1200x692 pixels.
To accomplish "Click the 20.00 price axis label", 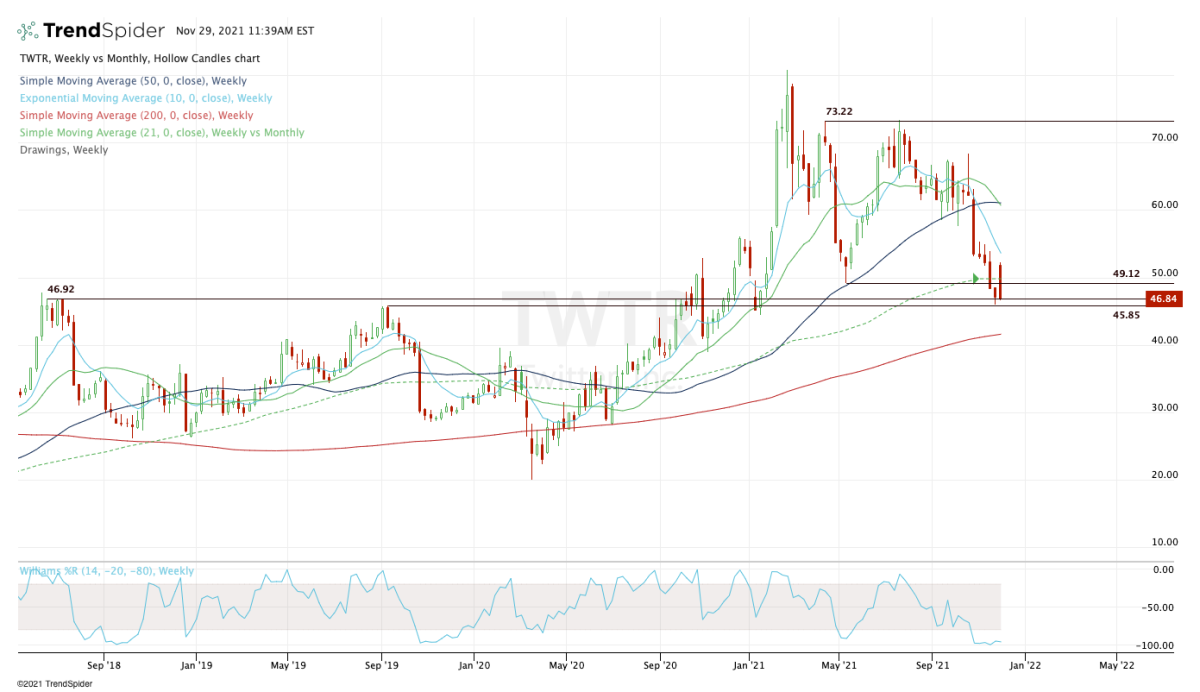I will click(x=1164, y=475).
